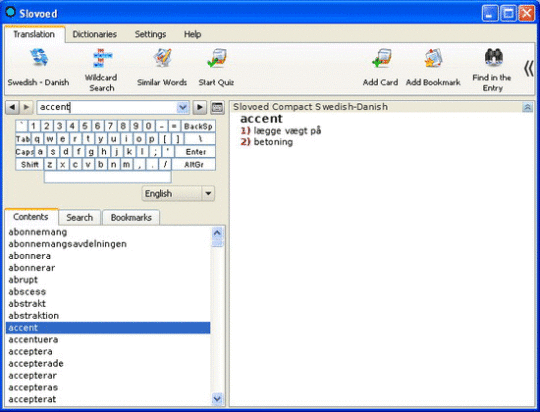Click the 'z' key on virtual keyboard
Viewport: 540px width, 412px height.
point(50,165)
